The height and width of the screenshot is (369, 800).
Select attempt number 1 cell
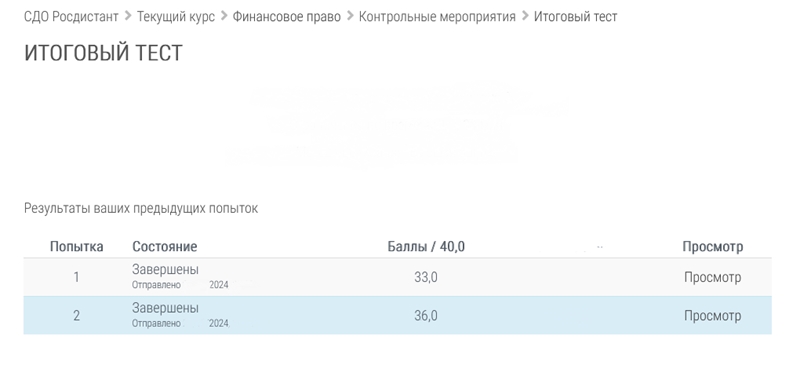(x=77, y=277)
